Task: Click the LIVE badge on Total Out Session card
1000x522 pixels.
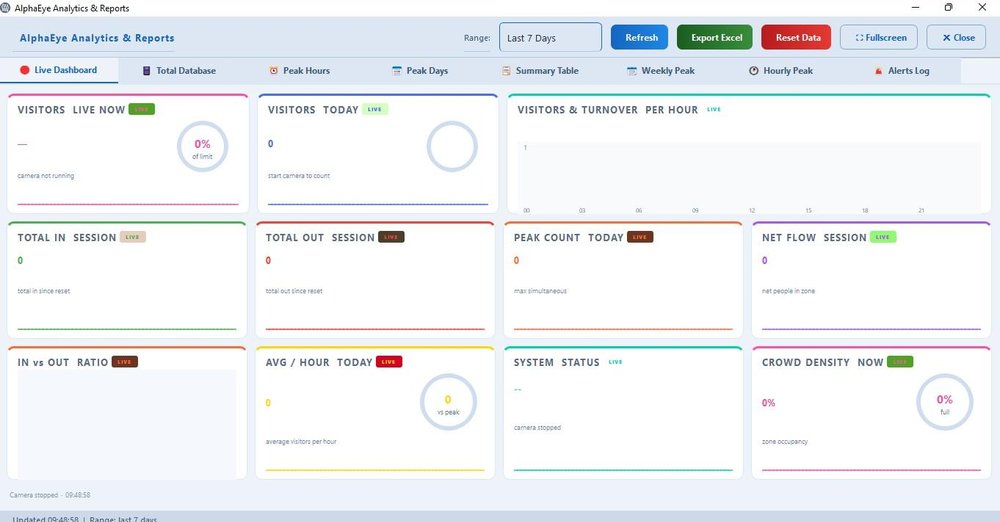Action: click(x=391, y=237)
